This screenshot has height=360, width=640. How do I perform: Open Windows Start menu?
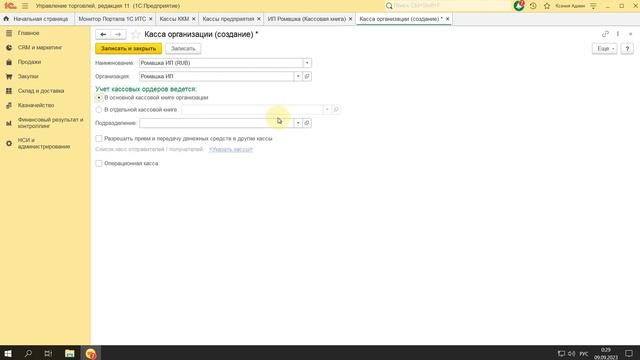(8, 353)
